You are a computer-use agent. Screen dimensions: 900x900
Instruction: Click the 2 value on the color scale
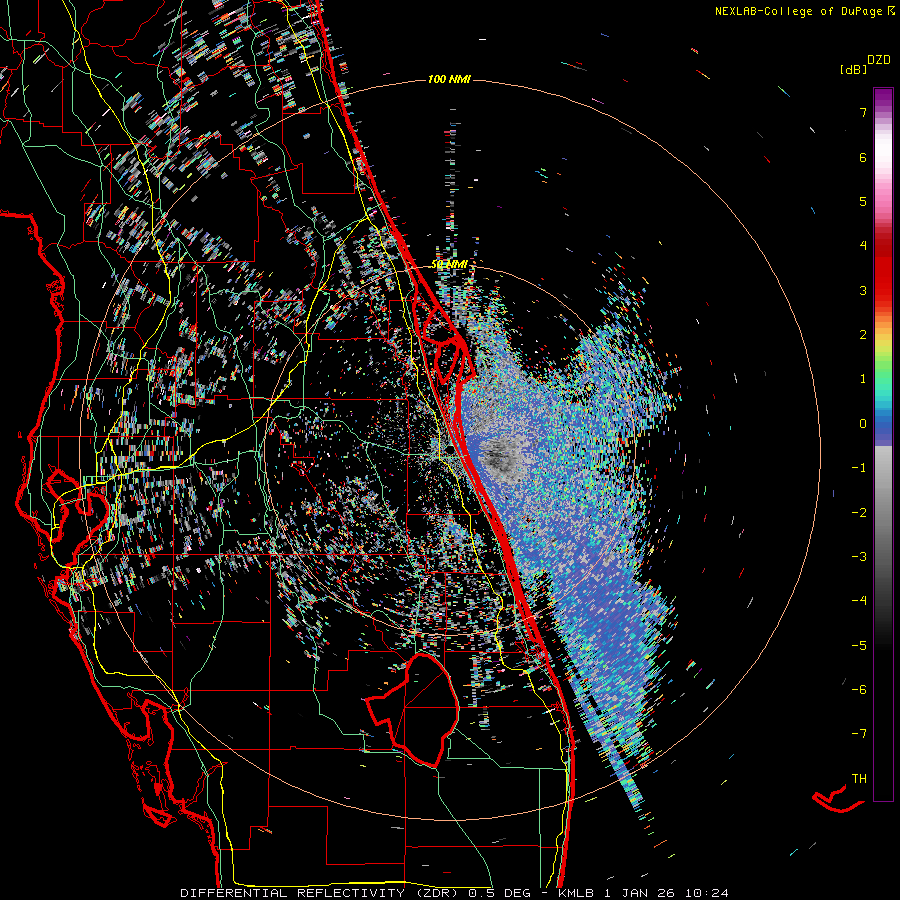point(863,335)
